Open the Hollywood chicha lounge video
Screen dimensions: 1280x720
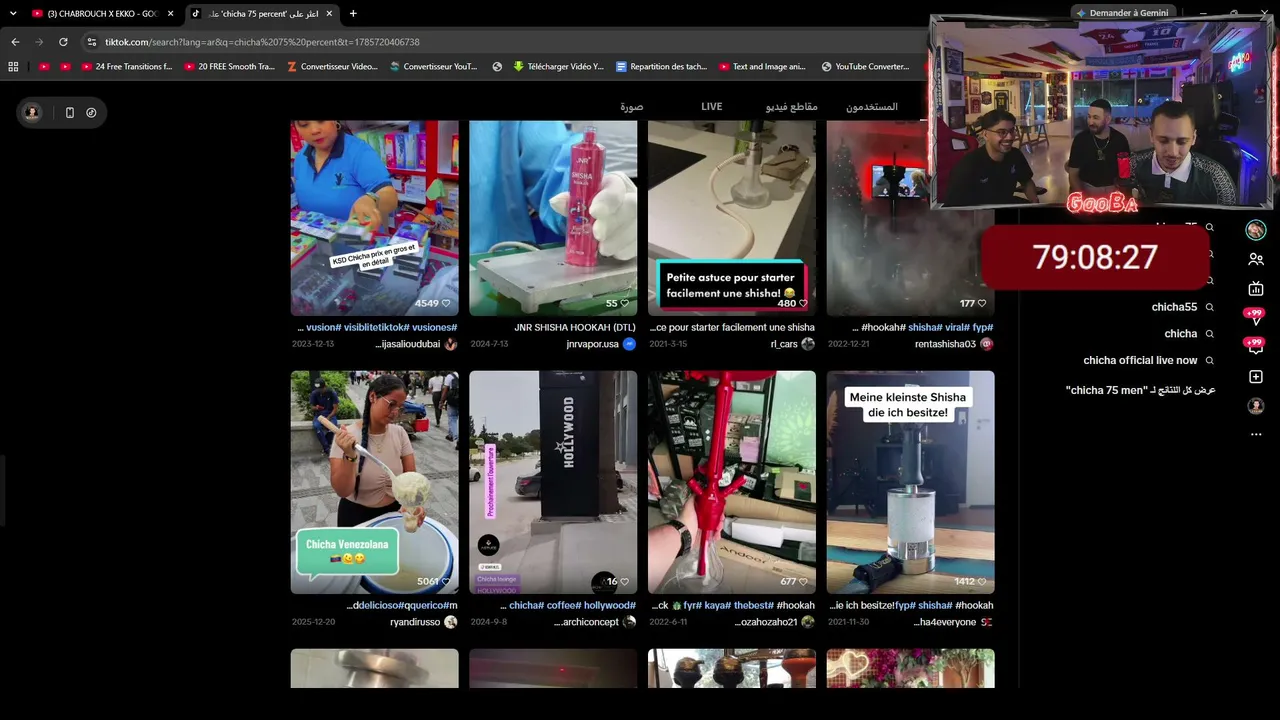553,482
